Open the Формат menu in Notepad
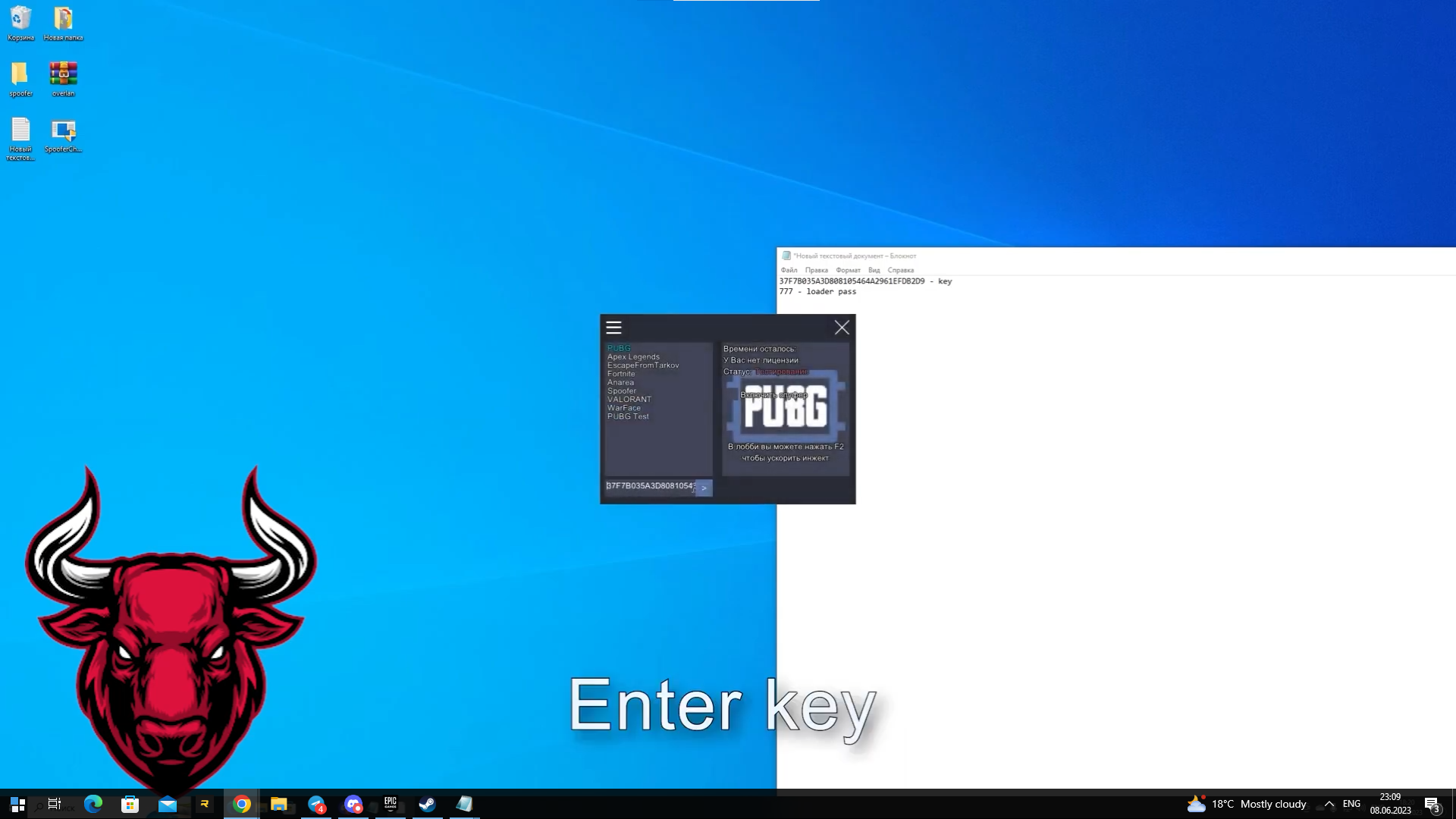 point(848,270)
